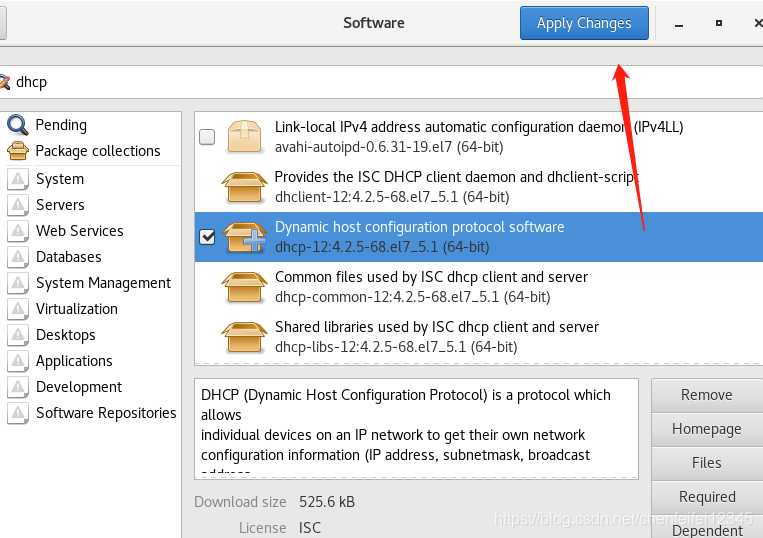Open Software Repositories label
Viewport: 763px width, 538px height.
[106, 413]
